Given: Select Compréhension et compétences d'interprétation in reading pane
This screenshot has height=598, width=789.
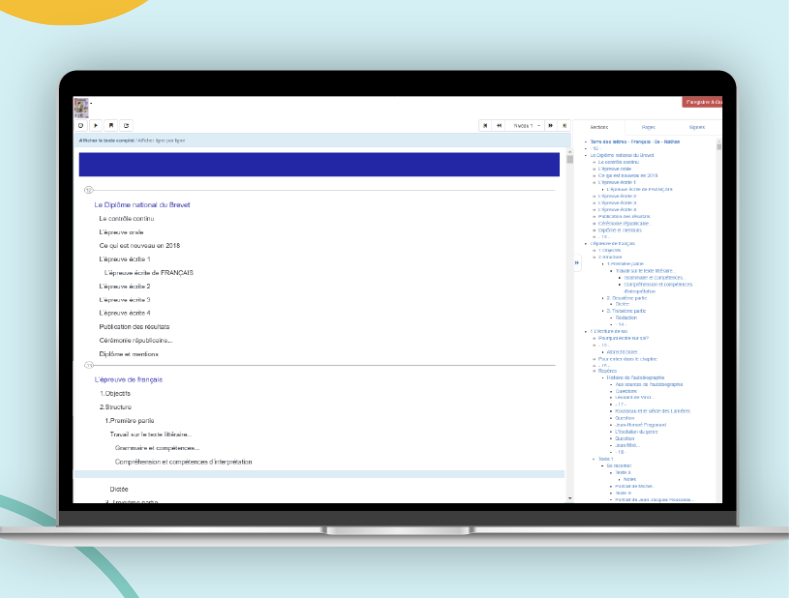Looking at the screenshot, I should pyautogui.click(x=184, y=462).
